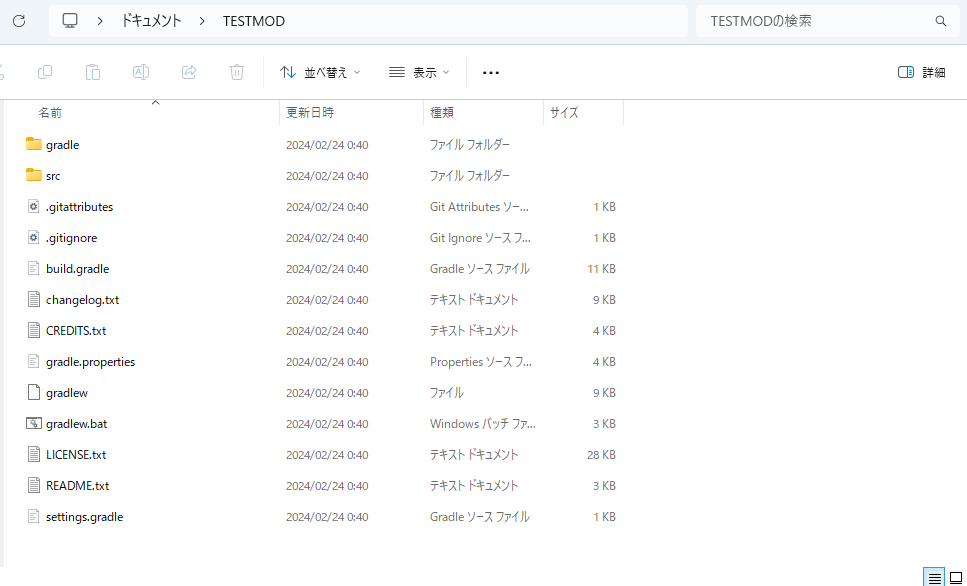Click the ドキュメント breadcrumb
The height and width of the screenshot is (586, 967).
(x=151, y=21)
